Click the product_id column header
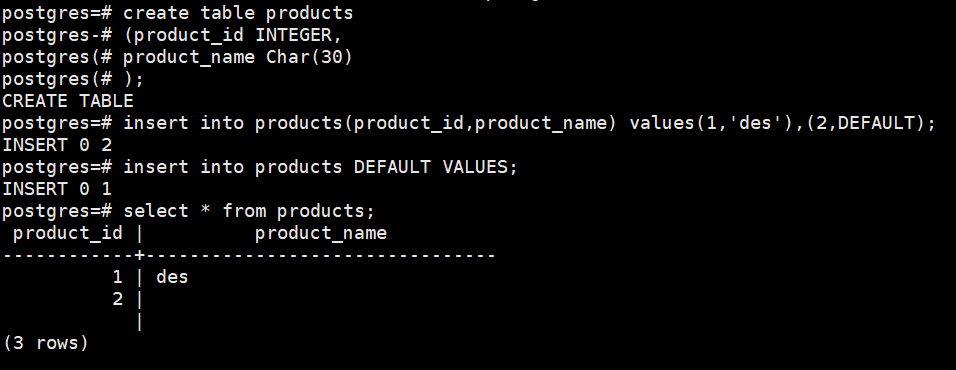 pos(68,233)
